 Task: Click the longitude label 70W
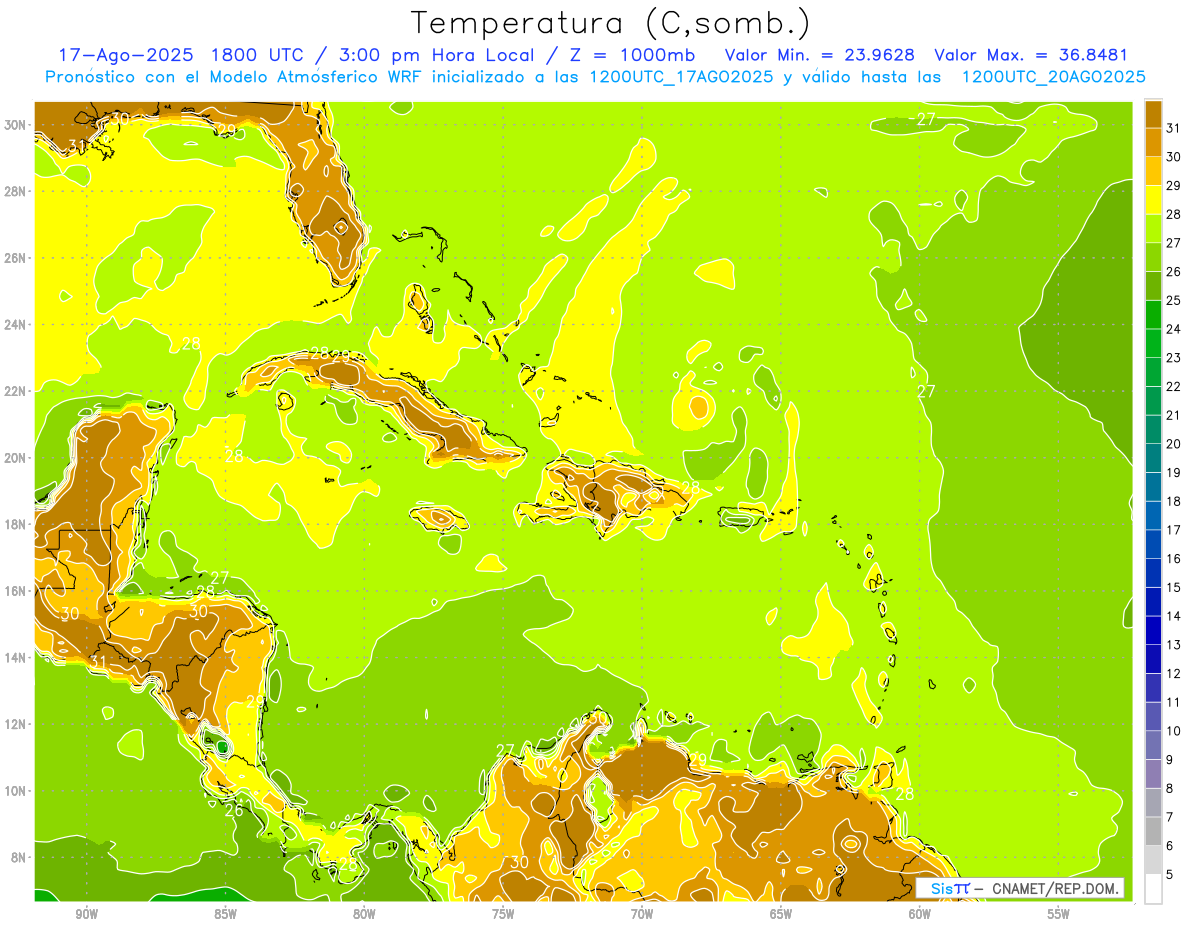[x=642, y=914]
